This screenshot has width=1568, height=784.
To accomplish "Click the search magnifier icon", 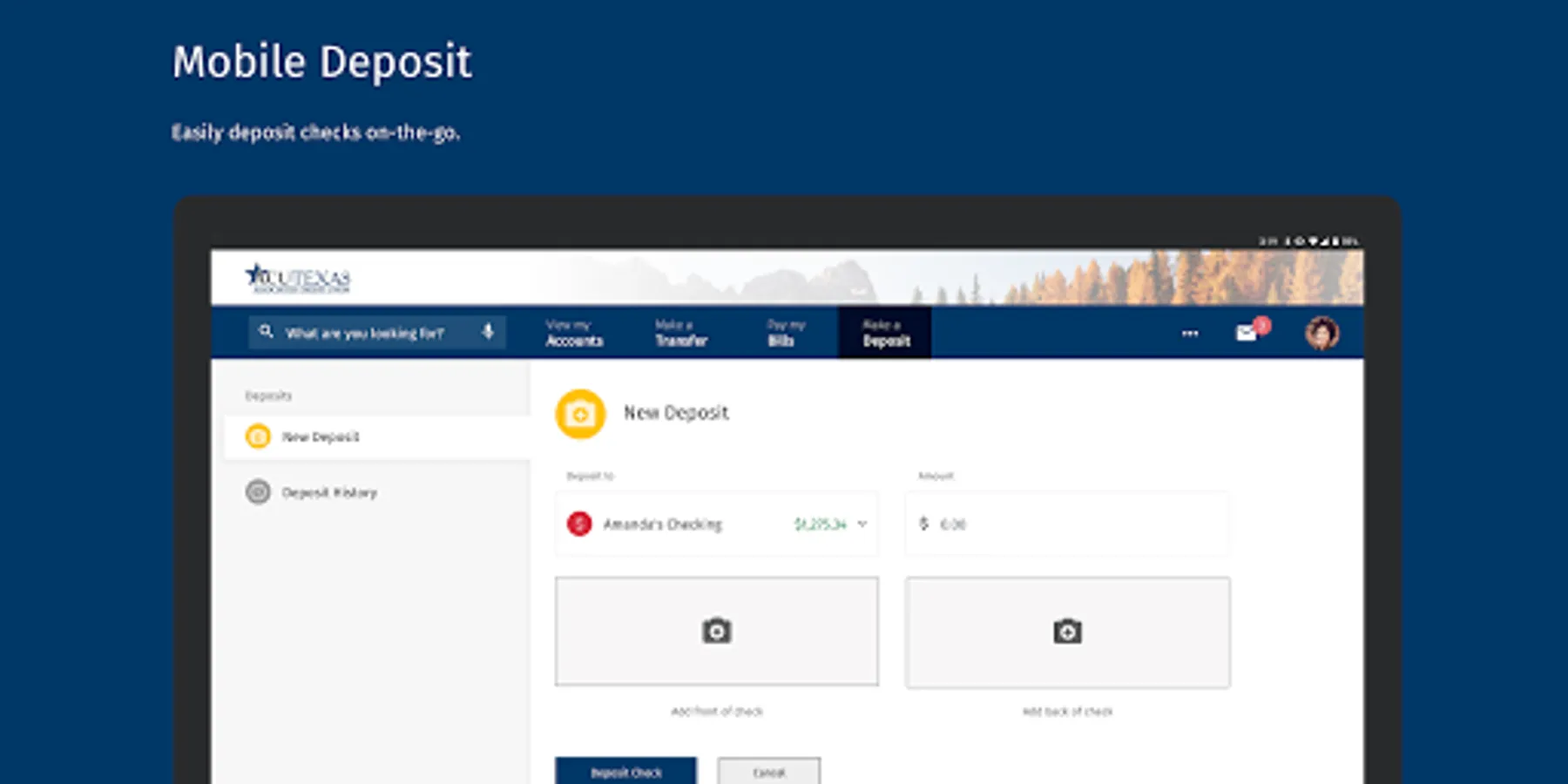I will [x=267, y=332].
